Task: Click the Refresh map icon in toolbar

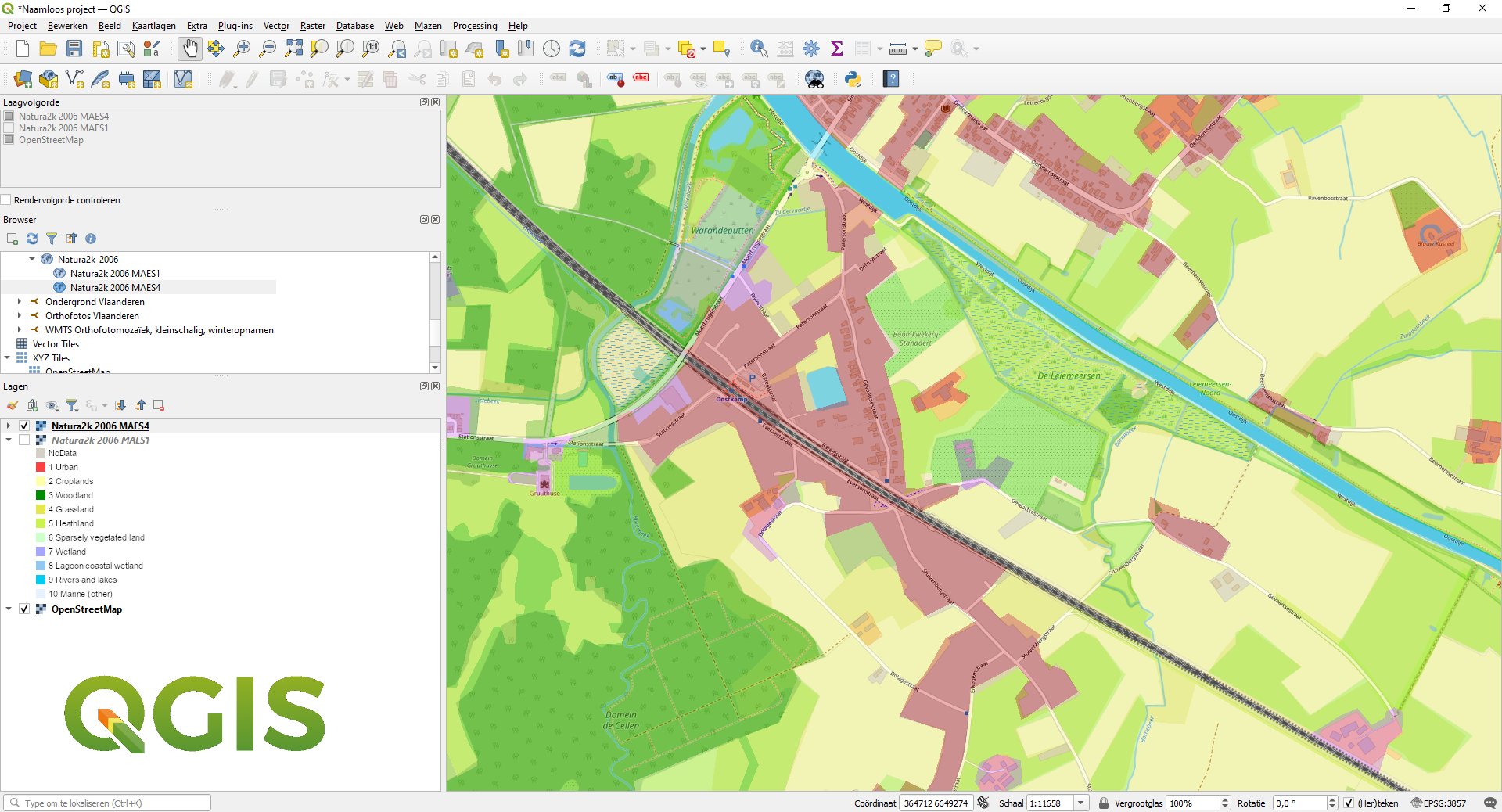Action: (x=577, y=49)
